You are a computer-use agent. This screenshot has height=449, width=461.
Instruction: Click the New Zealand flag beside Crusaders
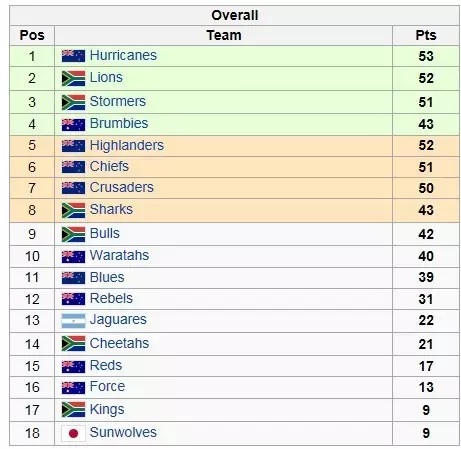pyautogui.click(x=73, y=188)
